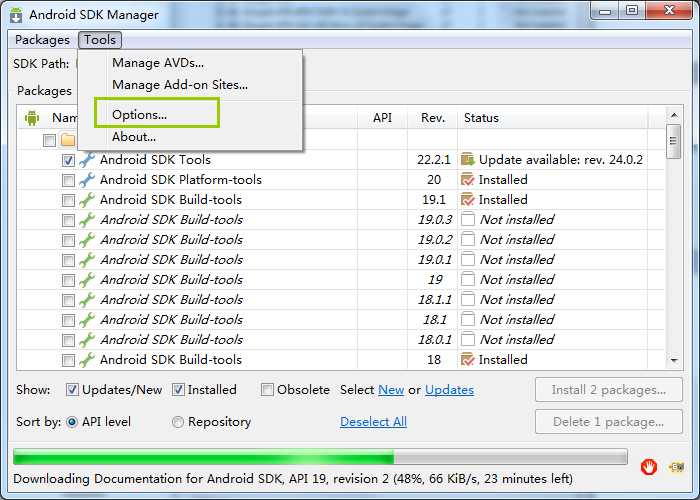Choose Manage Add-on Sites... menu entry
700x500 pixels.
(x=180, y=84)
